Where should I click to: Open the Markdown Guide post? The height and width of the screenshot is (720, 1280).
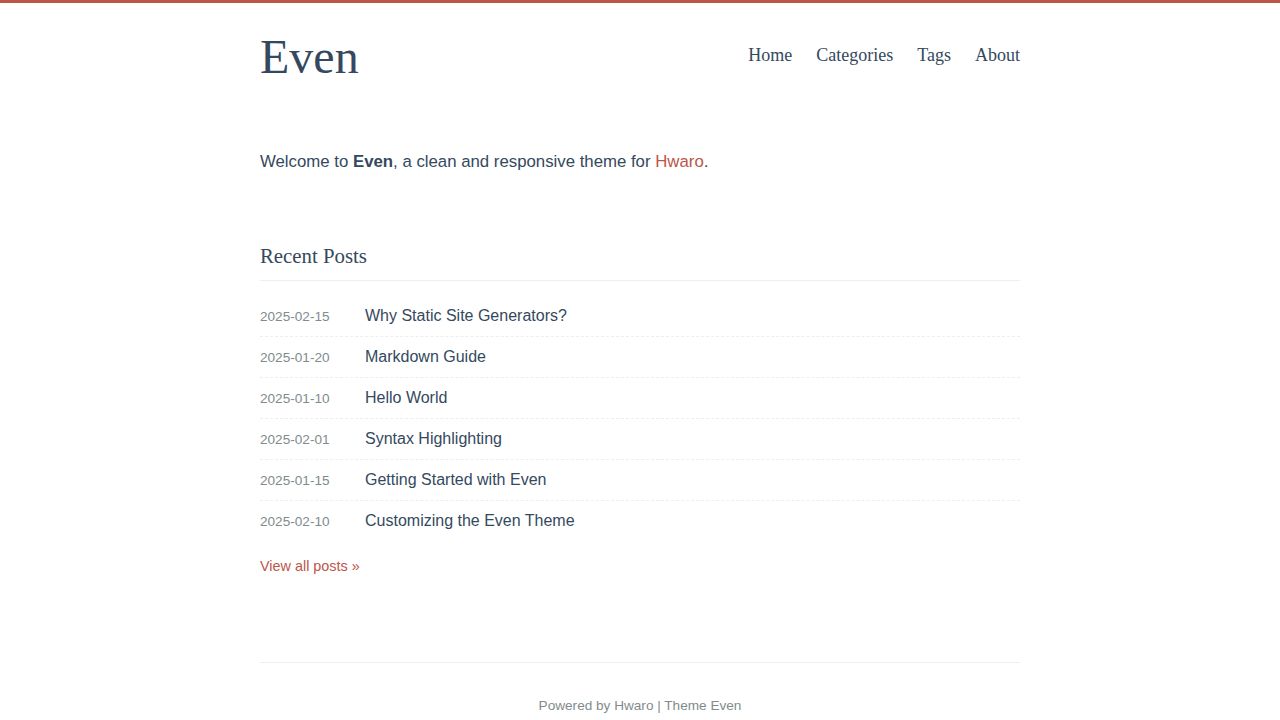pyautogui.click(x=425, y=356)
